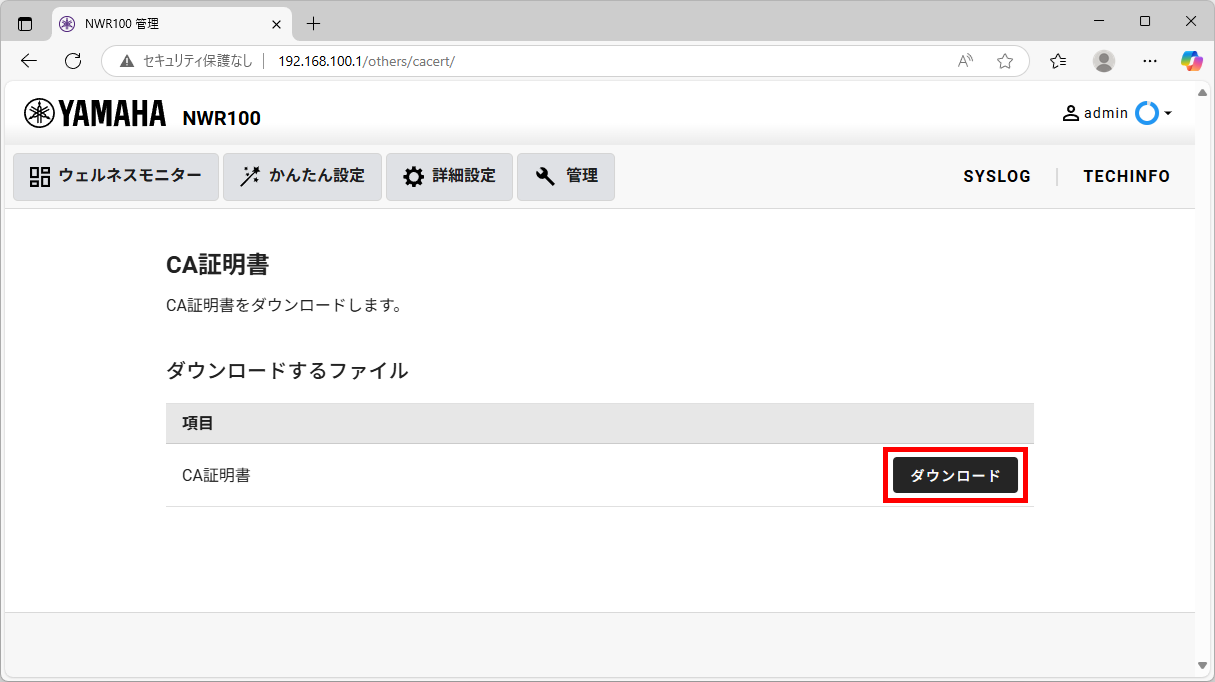The image size is (1215, 682).
Task: Refresh the current page
Action: click(72, 61)
